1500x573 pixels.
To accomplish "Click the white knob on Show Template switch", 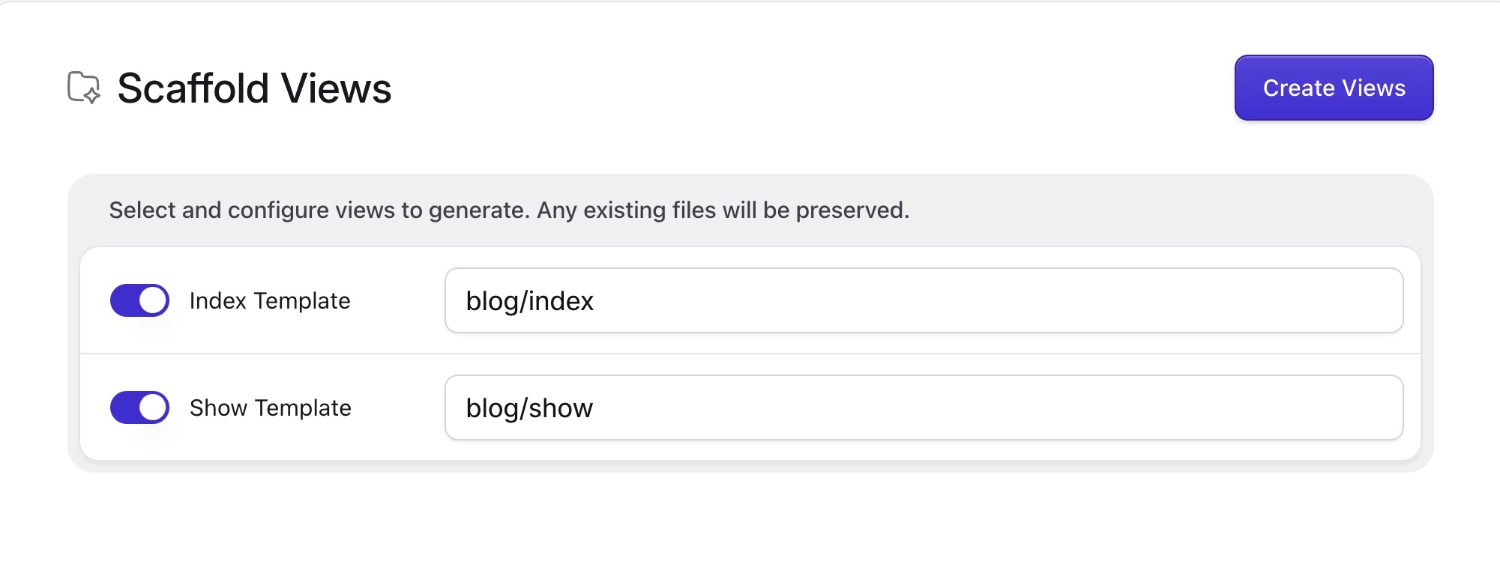I will (153, 407).
